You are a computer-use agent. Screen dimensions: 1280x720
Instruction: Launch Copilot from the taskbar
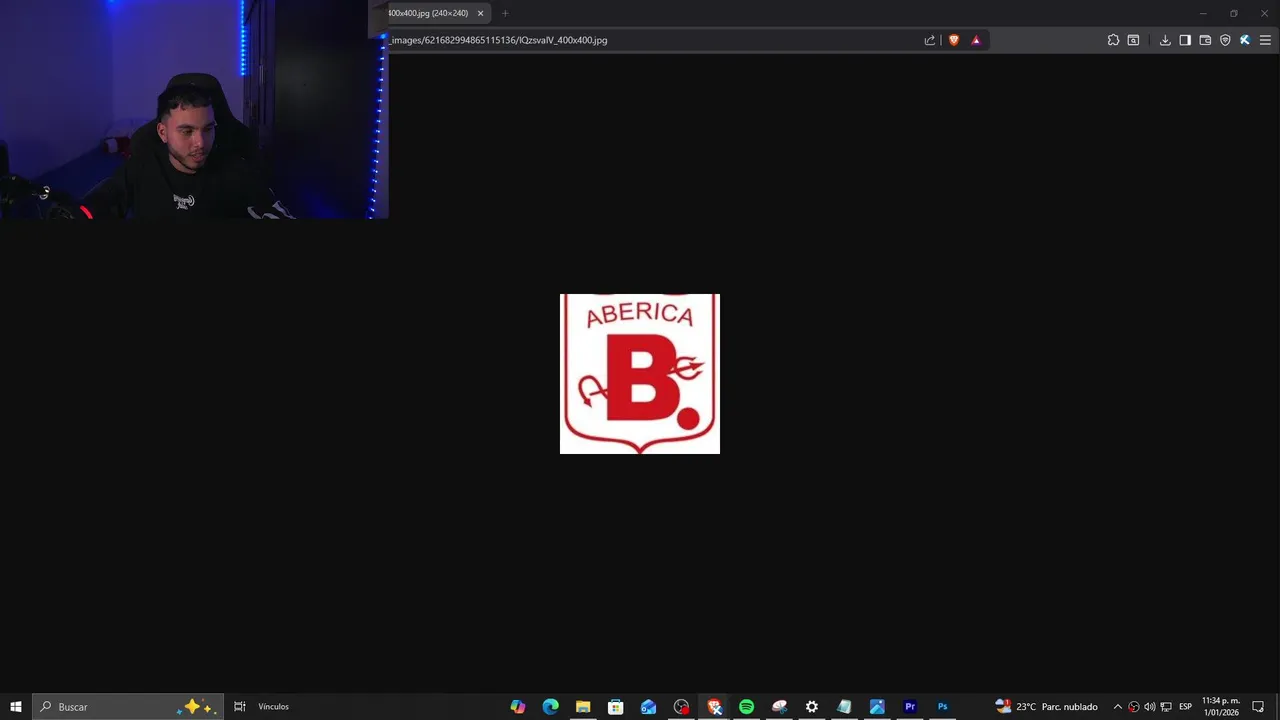[x=517, y=707]
